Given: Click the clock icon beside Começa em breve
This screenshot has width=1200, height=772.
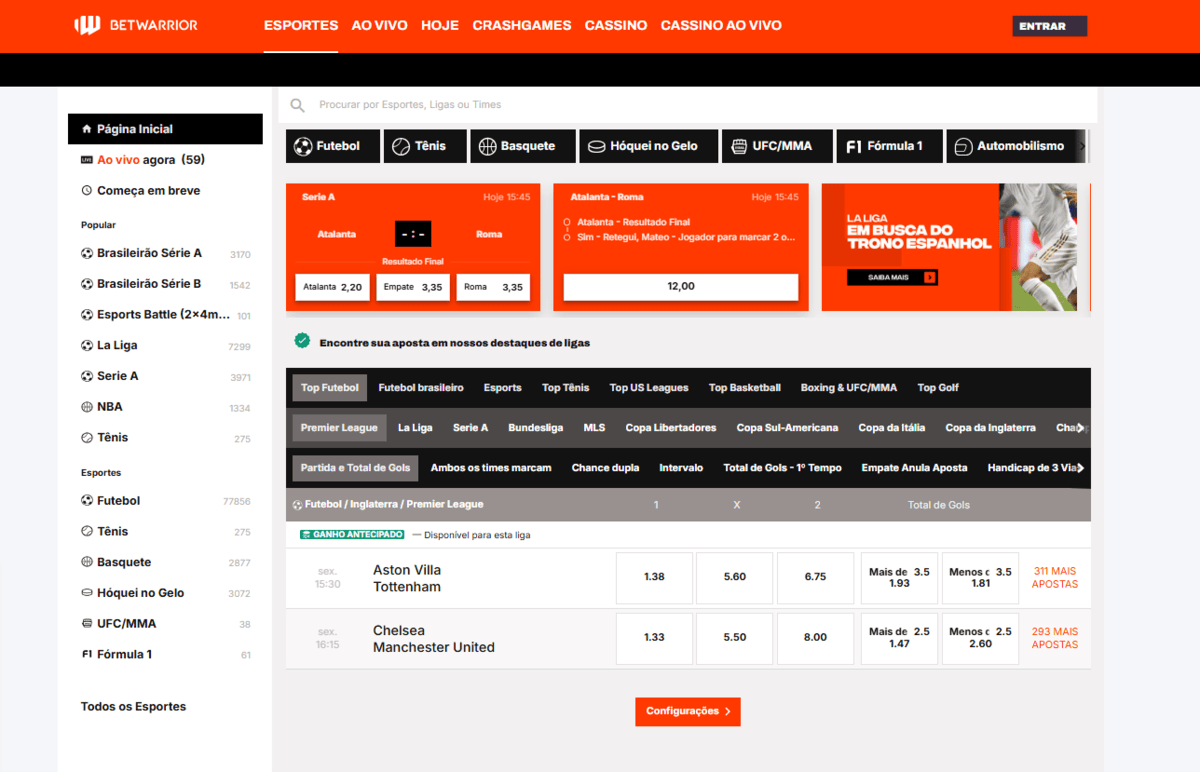Looking at the screenshot, I should coord(87,191).
